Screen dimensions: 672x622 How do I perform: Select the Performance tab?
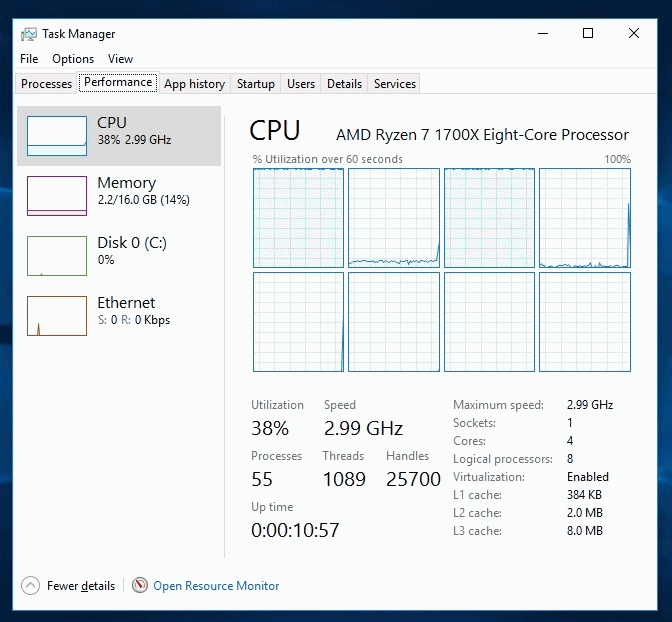118,82
